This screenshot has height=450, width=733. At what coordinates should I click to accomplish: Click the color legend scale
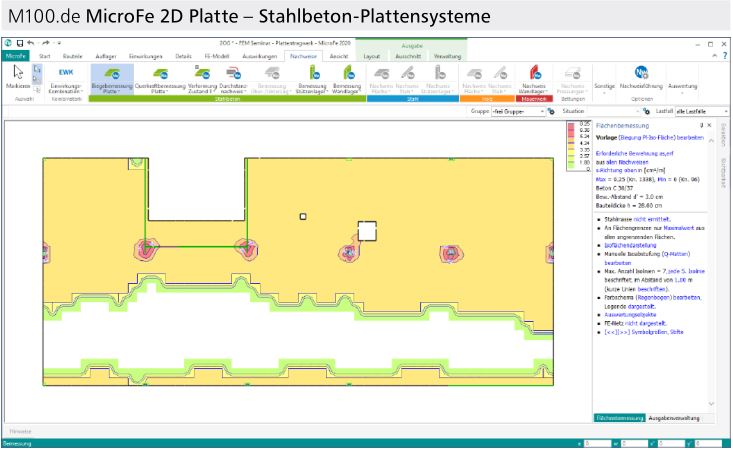pos(578,146)
